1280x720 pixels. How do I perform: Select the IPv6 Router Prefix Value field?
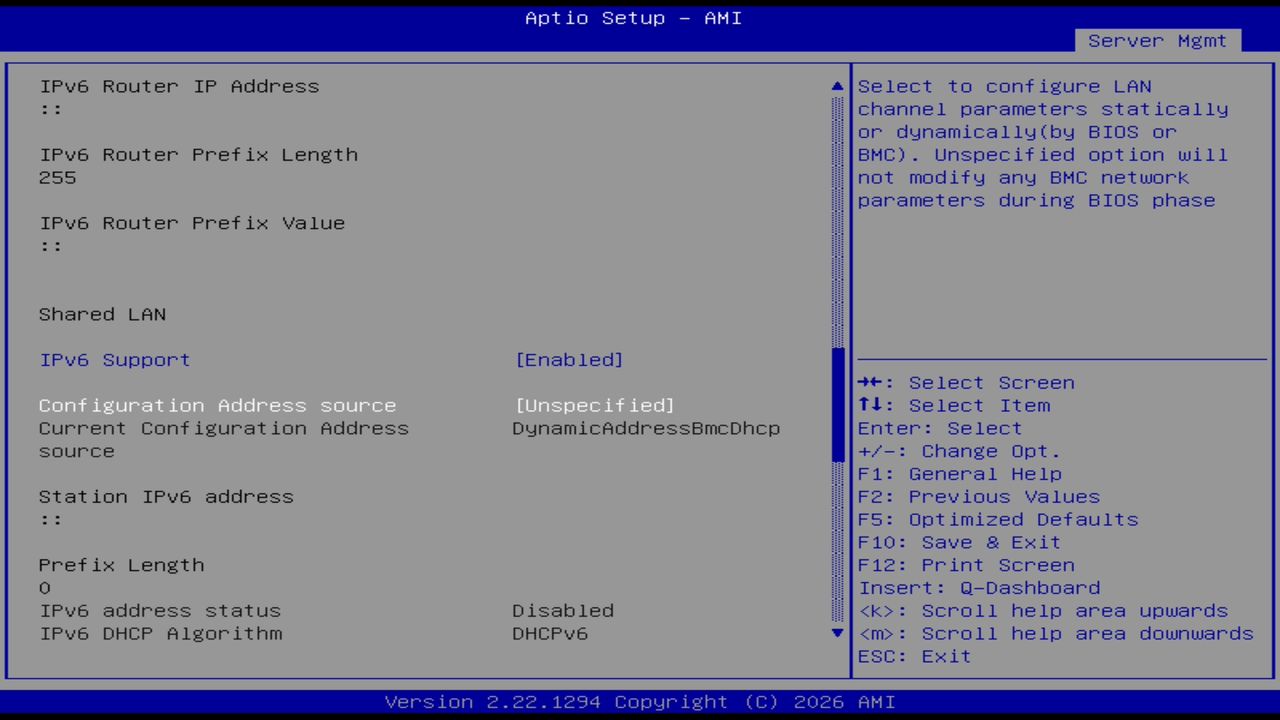pyautogui.click(x=191, y=222)
